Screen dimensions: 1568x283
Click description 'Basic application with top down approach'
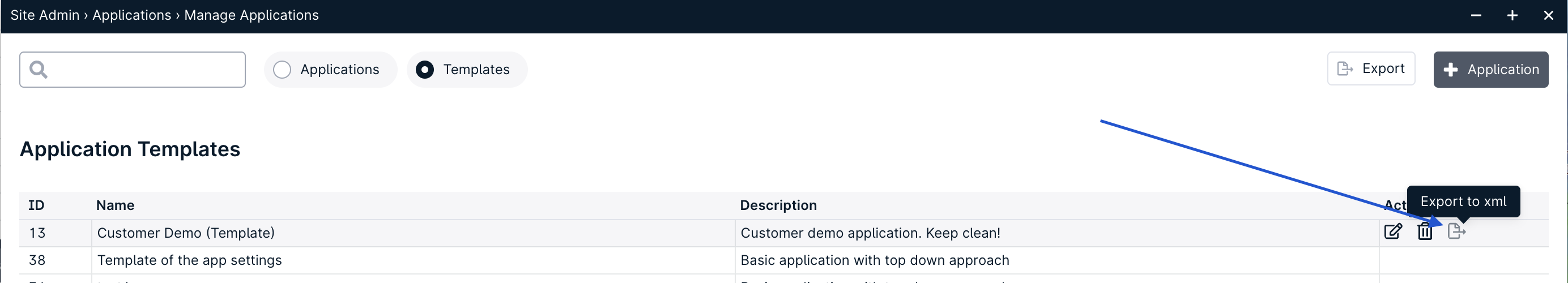tap(875, 260)
